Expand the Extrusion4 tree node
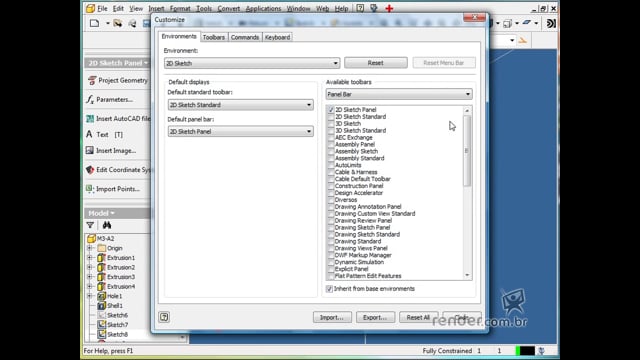The height and width of the screenshot is (360, 640). click(x=90, y=287)
